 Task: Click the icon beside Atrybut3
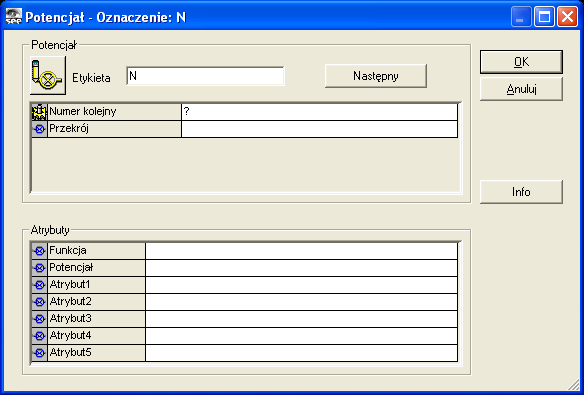coord(39,319)
